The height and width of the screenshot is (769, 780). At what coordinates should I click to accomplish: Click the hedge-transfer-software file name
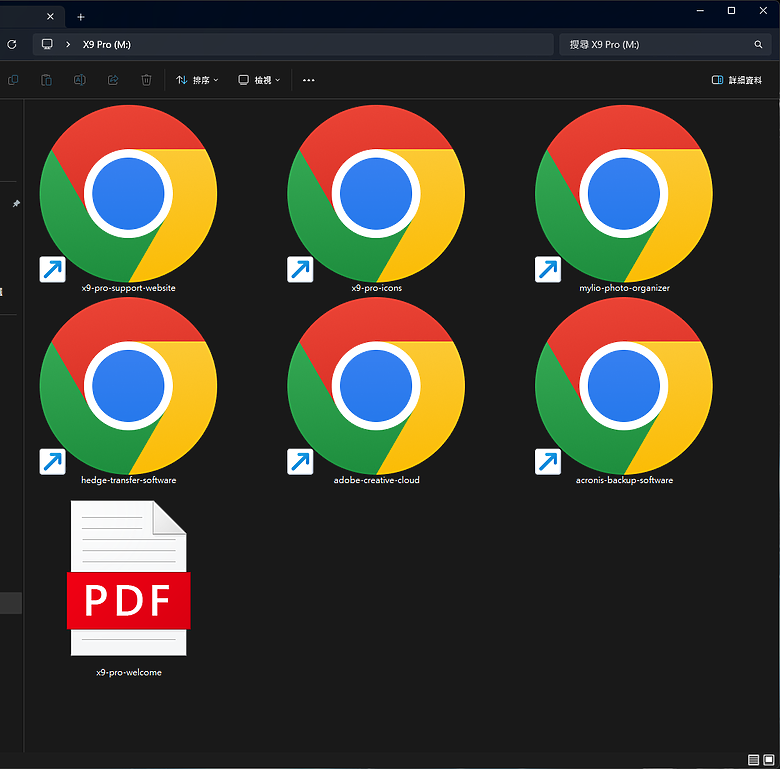pyautogui.click(x=128, y=480)
